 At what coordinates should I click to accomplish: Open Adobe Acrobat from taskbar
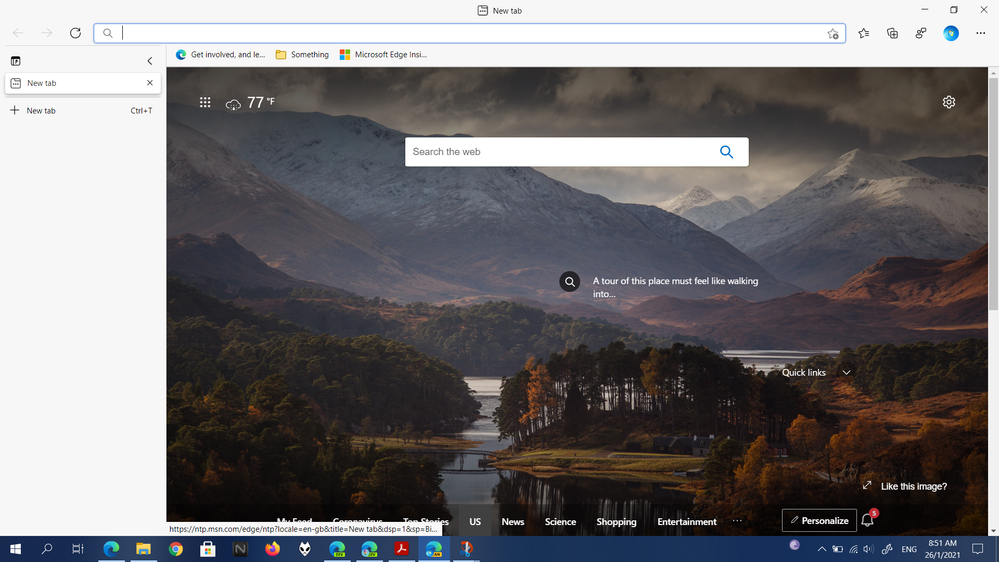401,549
